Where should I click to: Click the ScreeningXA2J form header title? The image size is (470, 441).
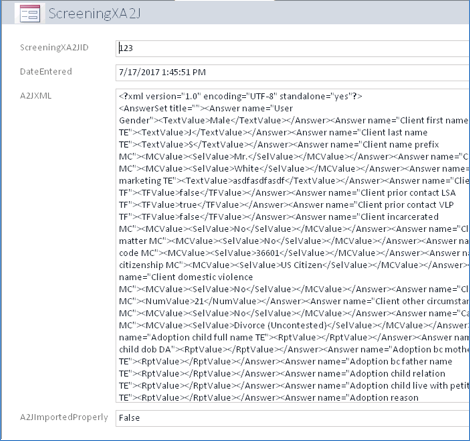94,14
